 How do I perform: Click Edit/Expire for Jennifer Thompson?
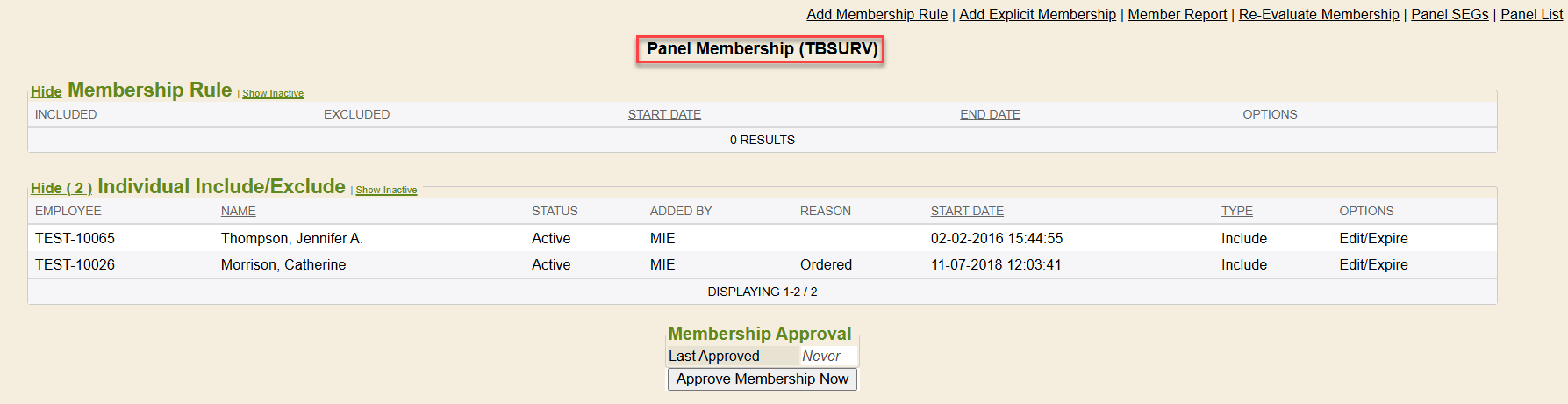pos(1373,238)
